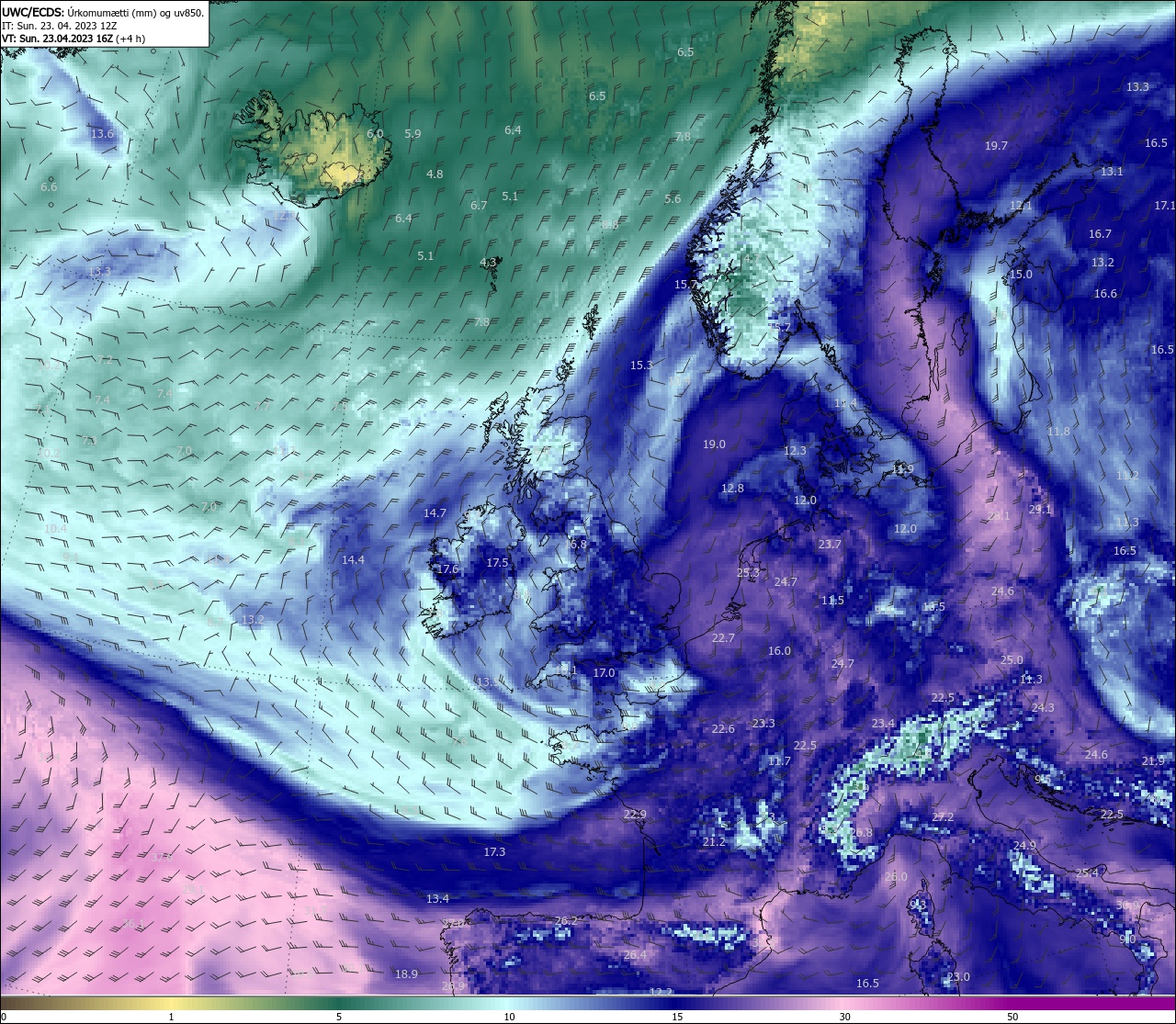This screenshot has width=1176, height=1024.
Task: Click the 5.9 value east of Iceland
Action: [413, 134]
